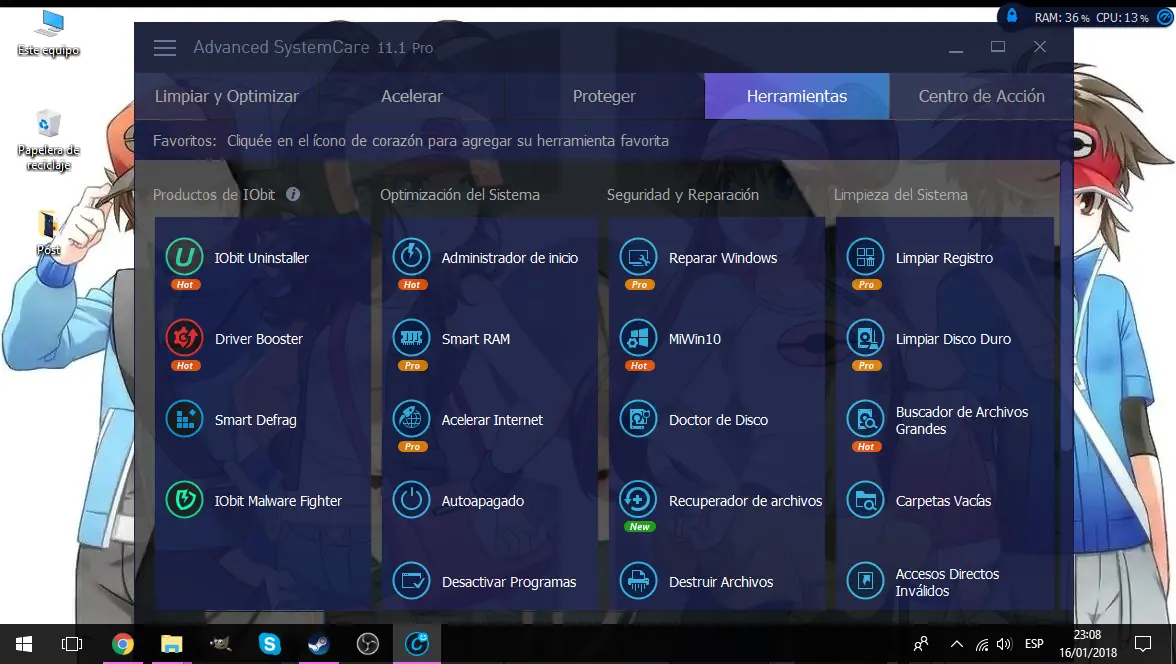This screenshot has height=664, width=1176.
Task: Open the Centro de Acción tab
Action: pos(981,96)
